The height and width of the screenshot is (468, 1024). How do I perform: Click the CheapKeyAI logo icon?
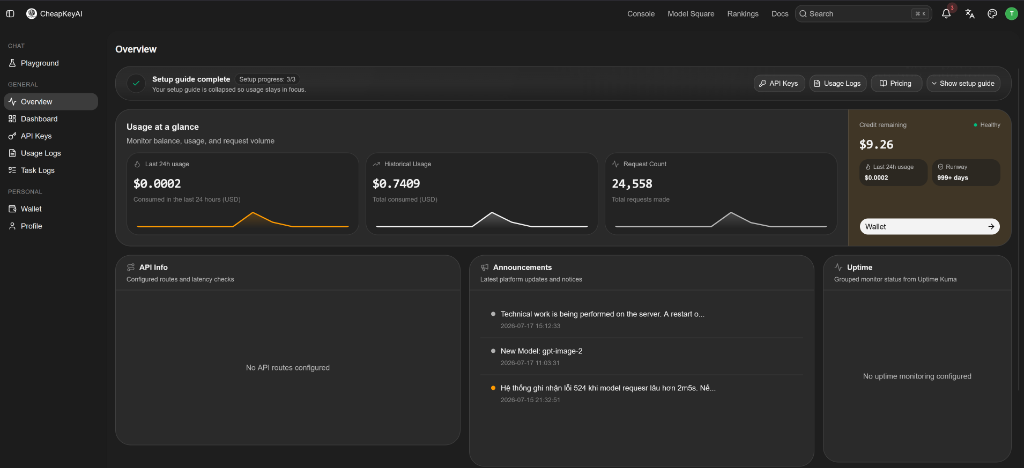(x=31, y=14)
